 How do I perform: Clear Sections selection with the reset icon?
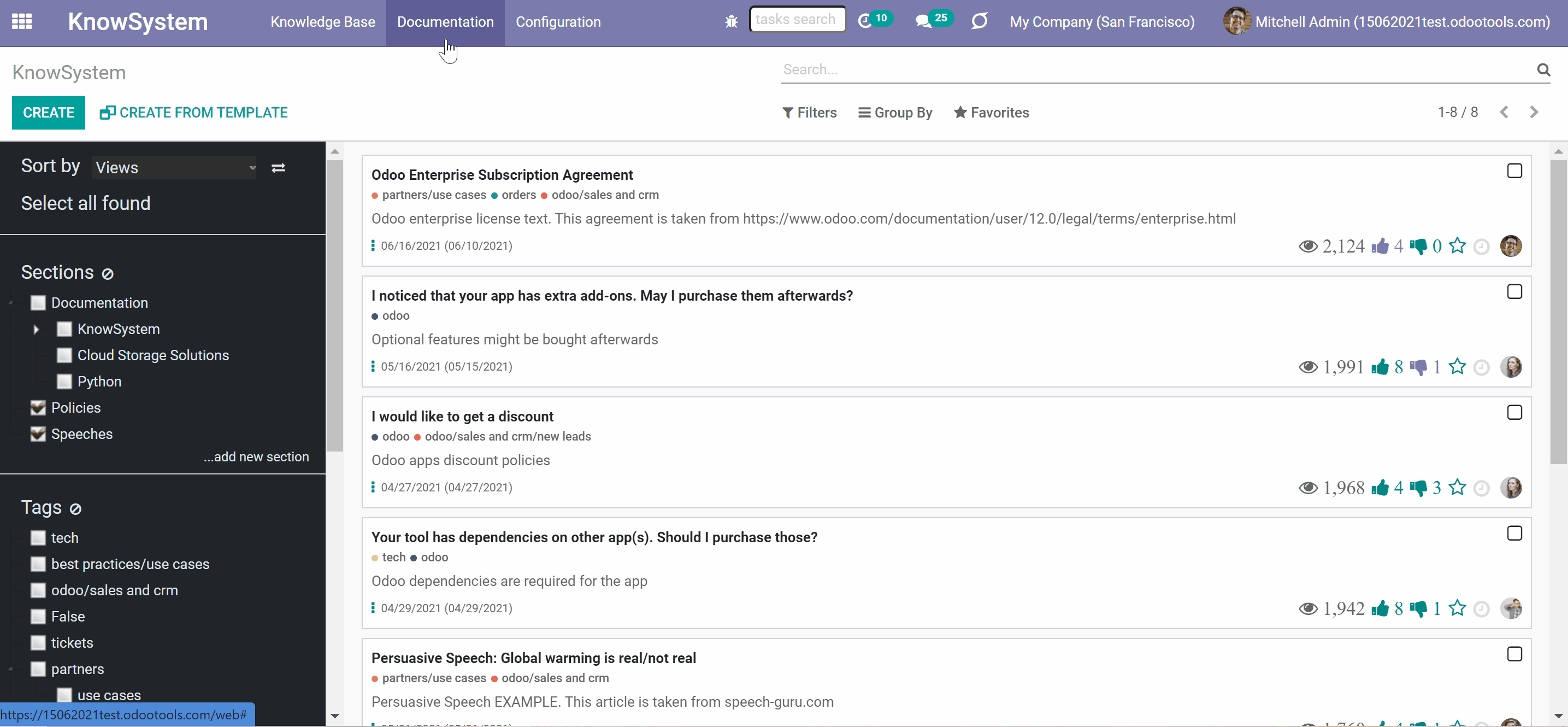click(108, 274)
